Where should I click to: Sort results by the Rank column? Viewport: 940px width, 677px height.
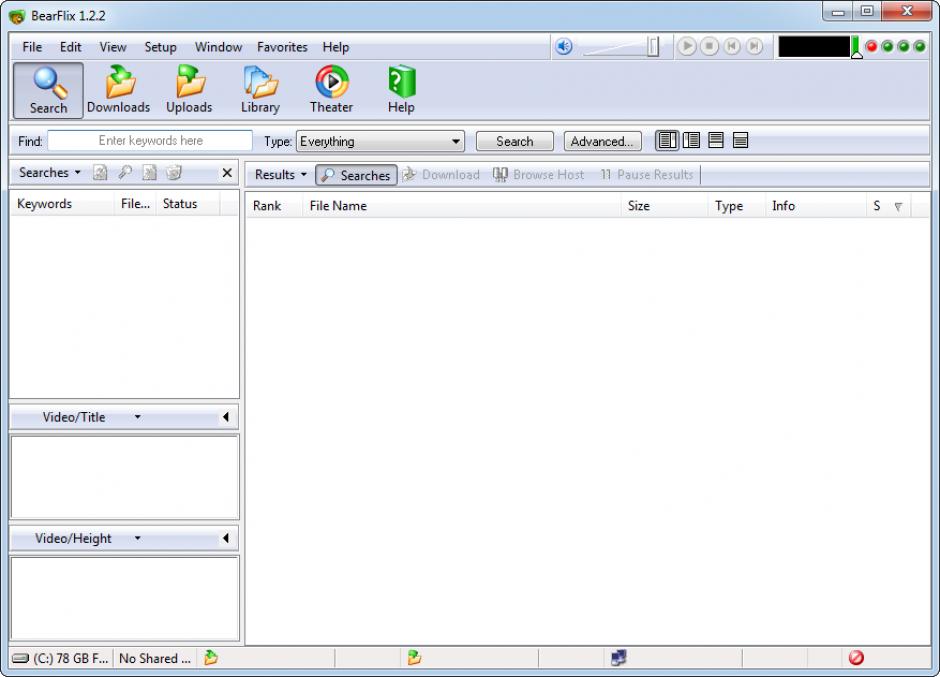click(274, 206)
